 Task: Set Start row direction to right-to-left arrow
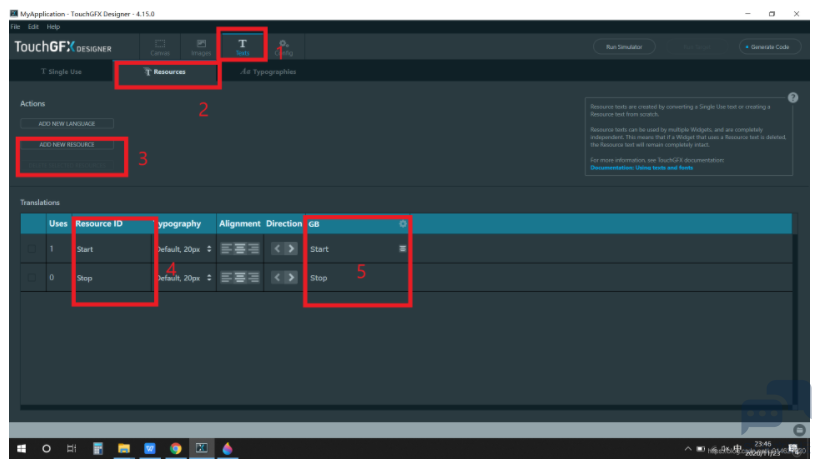coord(277,249)
